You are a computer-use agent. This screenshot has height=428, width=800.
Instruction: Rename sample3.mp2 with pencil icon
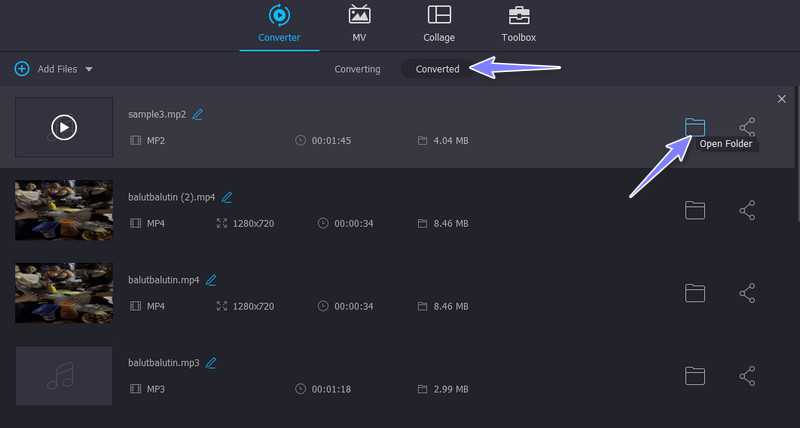coord(198,115)
